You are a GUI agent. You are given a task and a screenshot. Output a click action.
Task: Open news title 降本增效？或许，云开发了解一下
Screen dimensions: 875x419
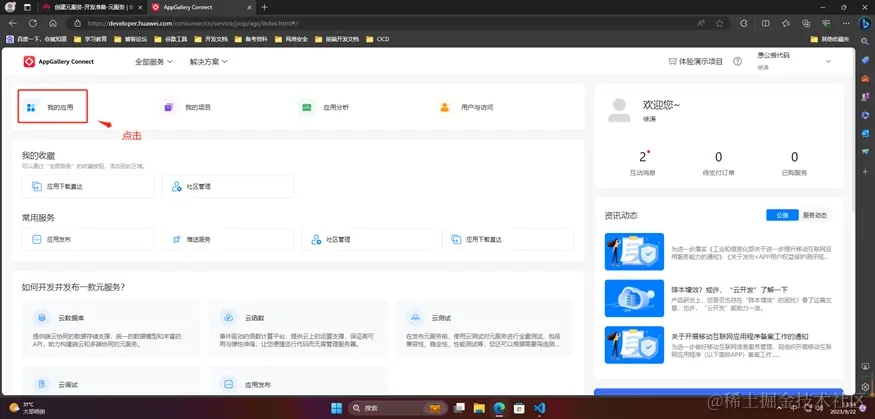[729, 290]
